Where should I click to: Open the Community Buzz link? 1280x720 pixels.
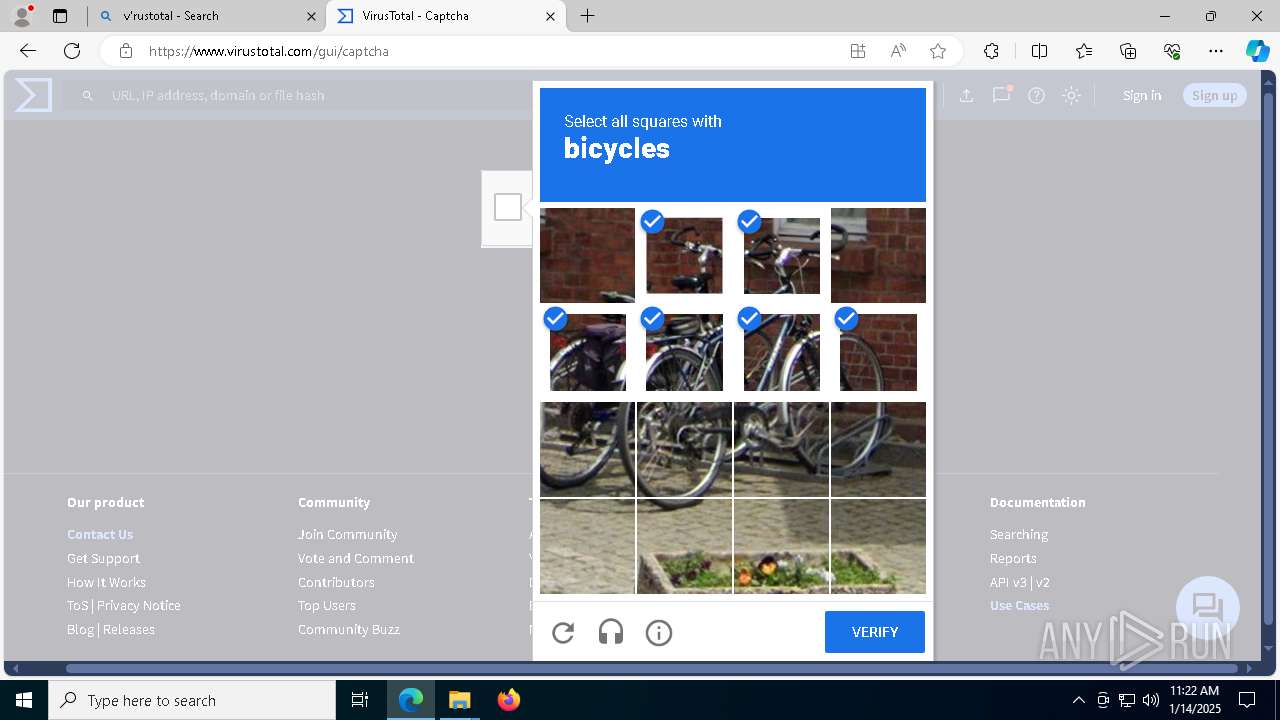pos(349,629)
